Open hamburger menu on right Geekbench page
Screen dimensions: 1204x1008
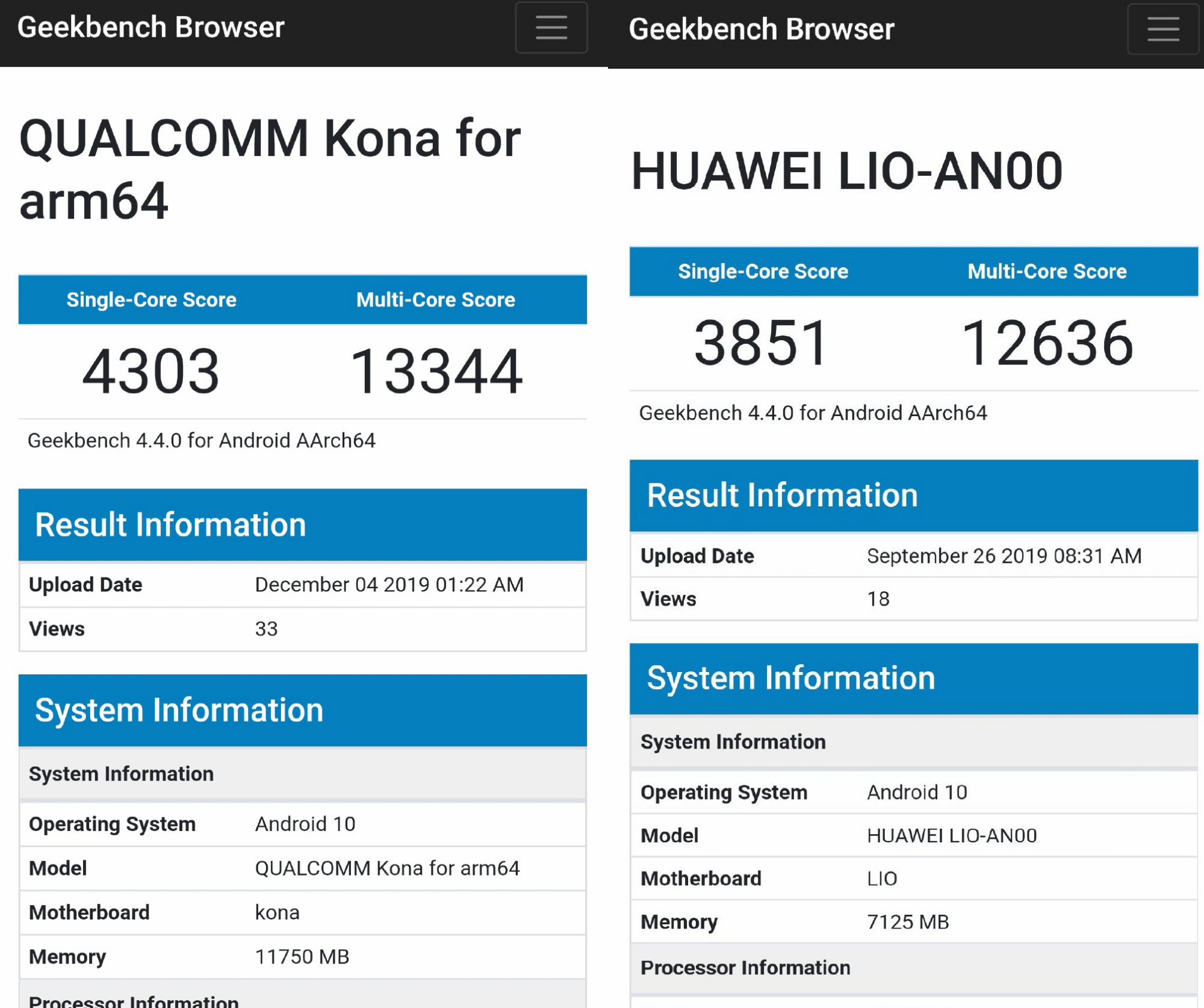(1162, 29)
